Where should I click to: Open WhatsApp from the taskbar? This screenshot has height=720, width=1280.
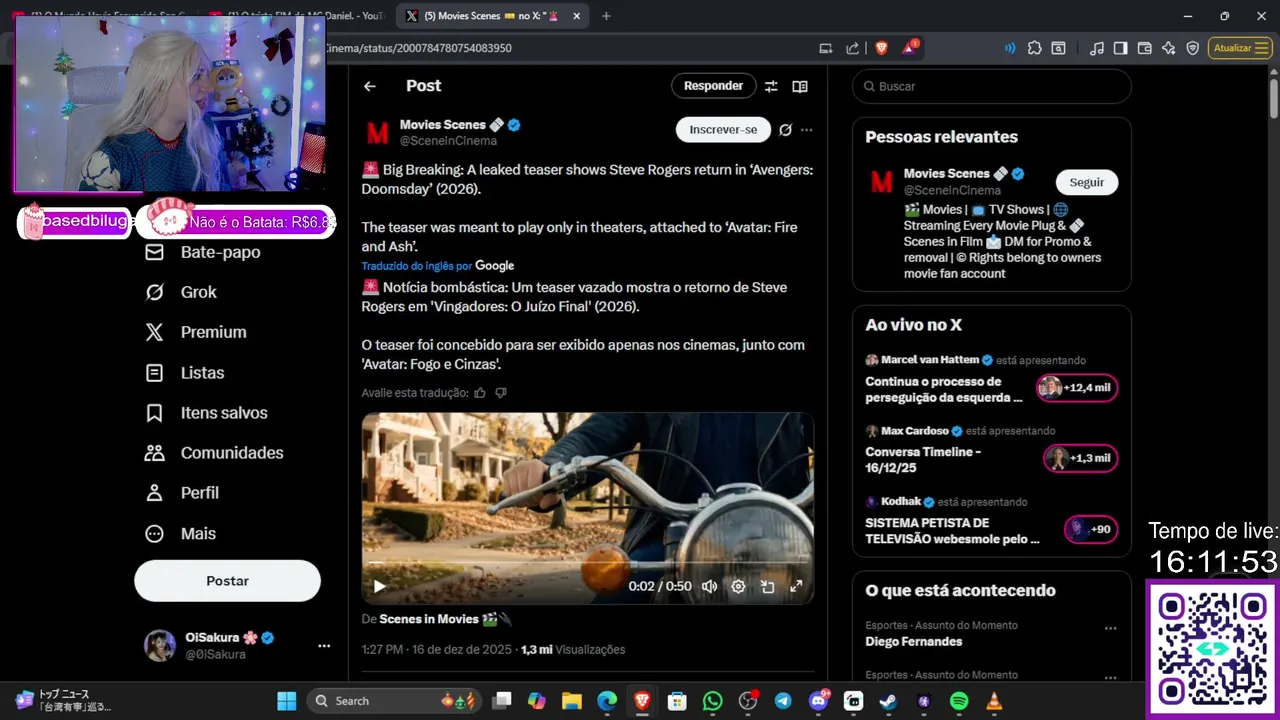point(712,701)
